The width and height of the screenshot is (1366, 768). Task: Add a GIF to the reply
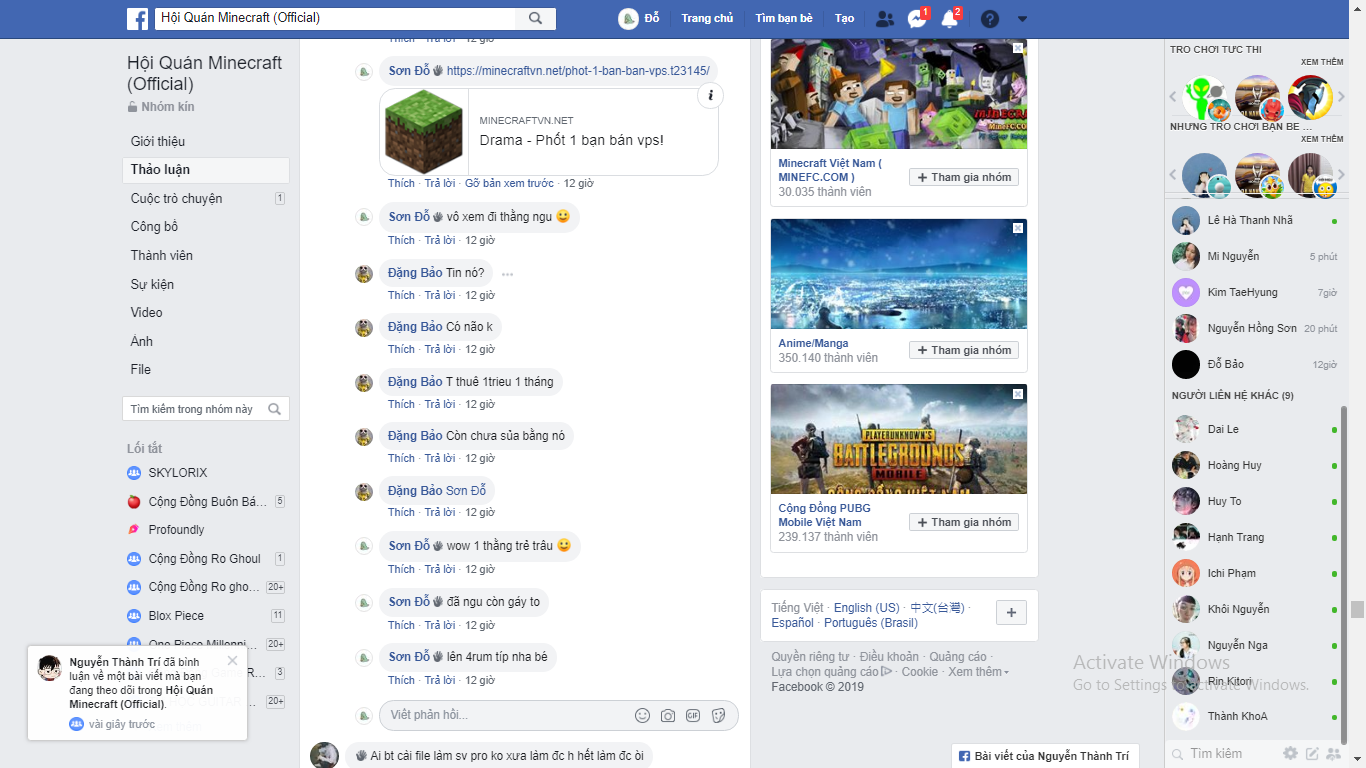click(x=692, y=715)
